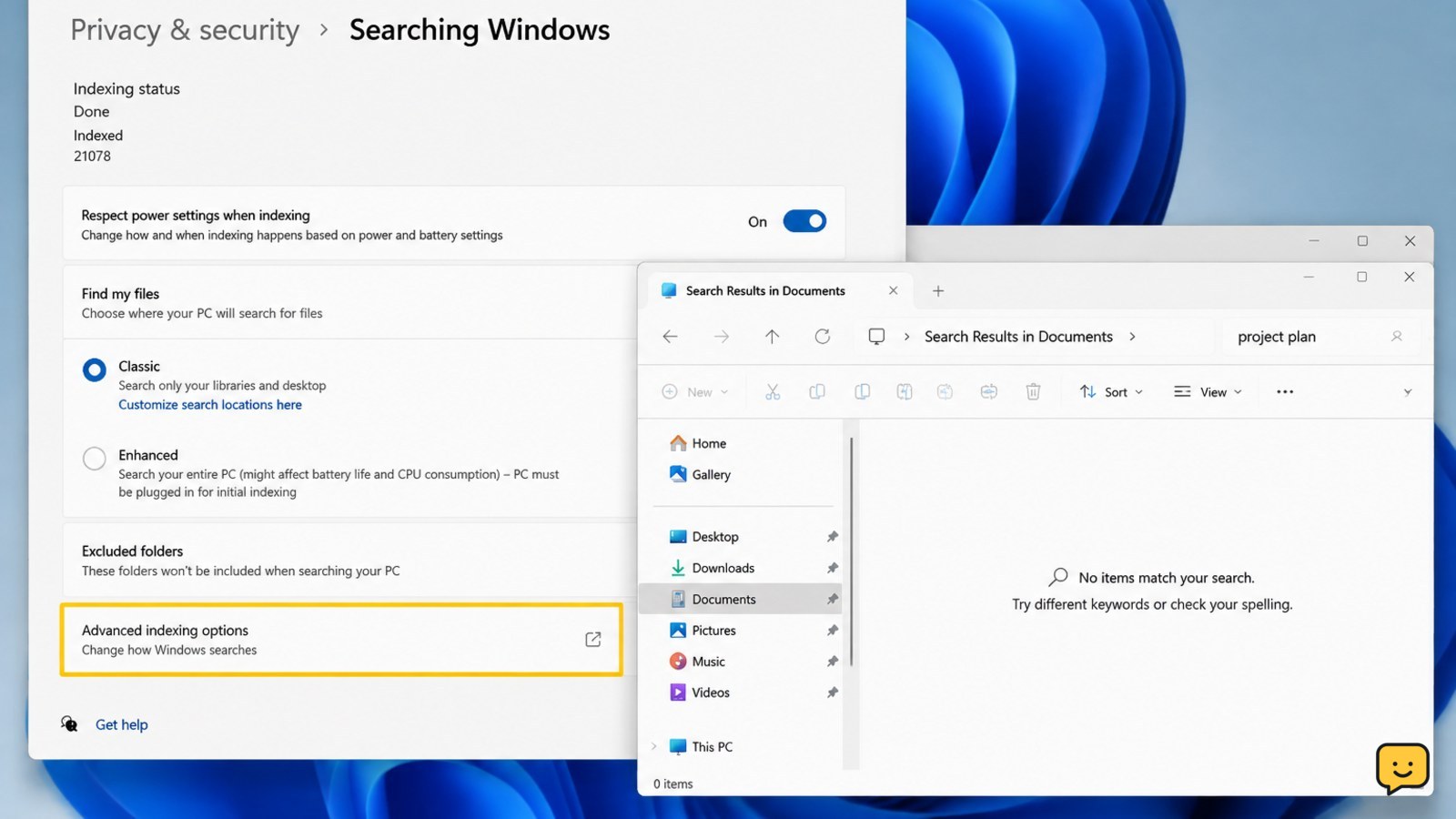Open Videos in navigation pane
The height and width of the screenshot is (819, 1456).
(x=711, y=693)
